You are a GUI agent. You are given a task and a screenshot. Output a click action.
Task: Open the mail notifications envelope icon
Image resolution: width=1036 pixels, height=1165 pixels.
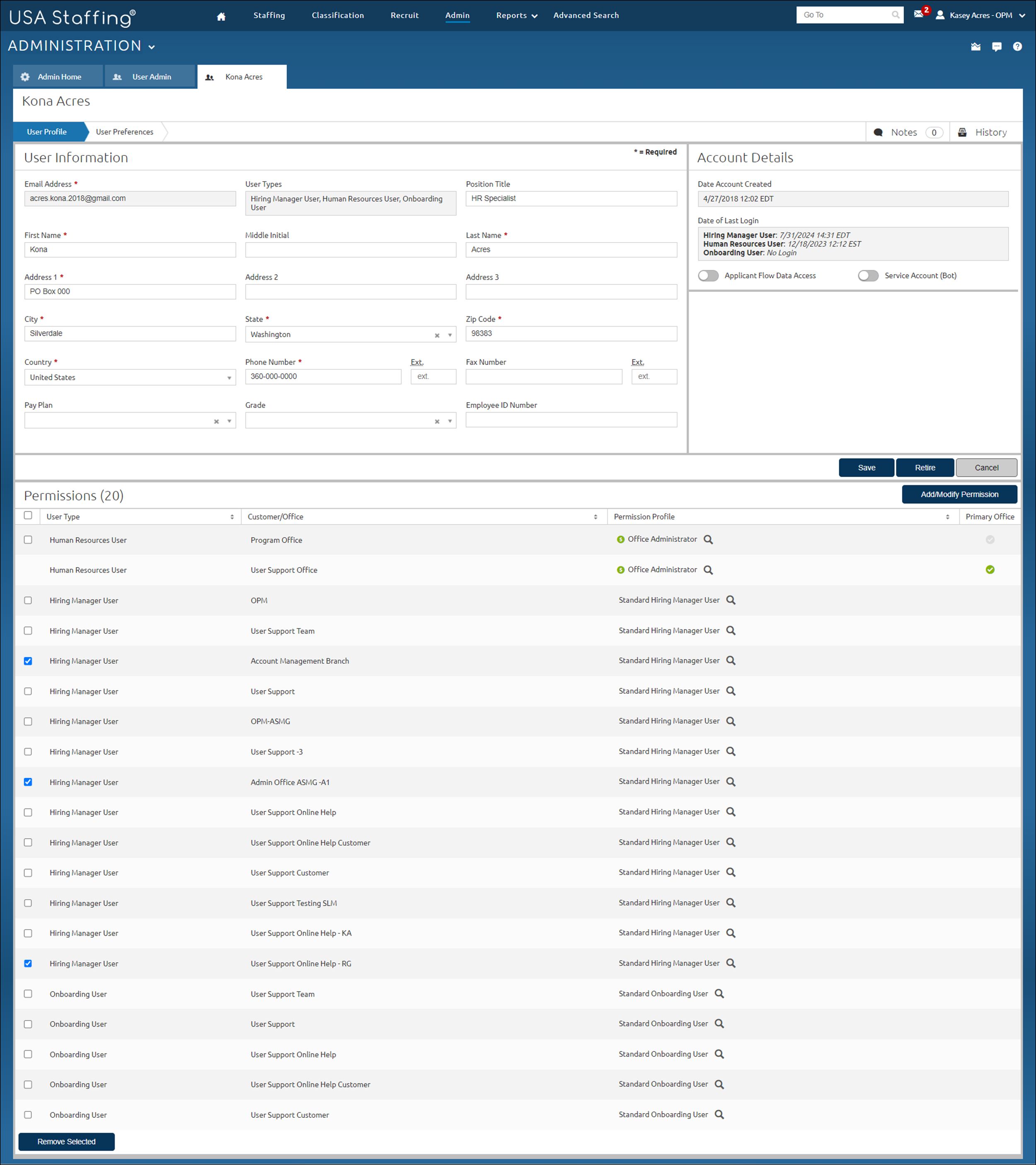tap(919, 14)
